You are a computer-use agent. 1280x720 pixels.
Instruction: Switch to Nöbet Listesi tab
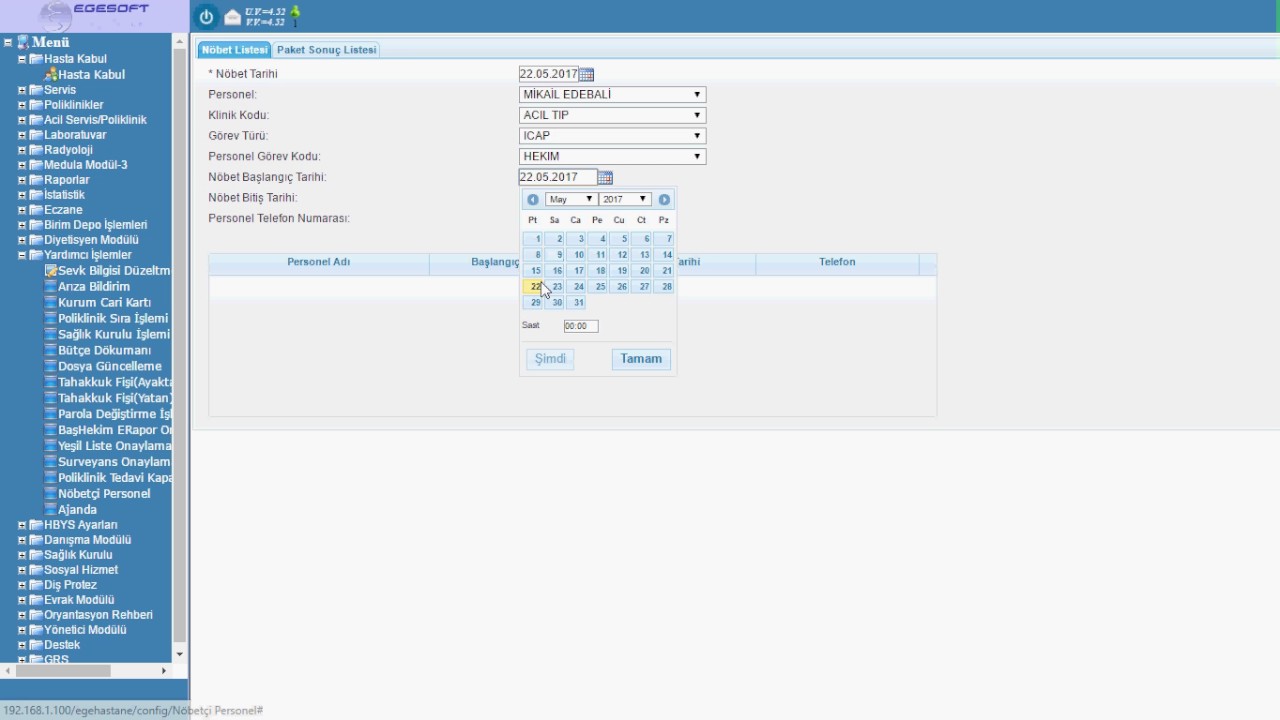[235, 49]
